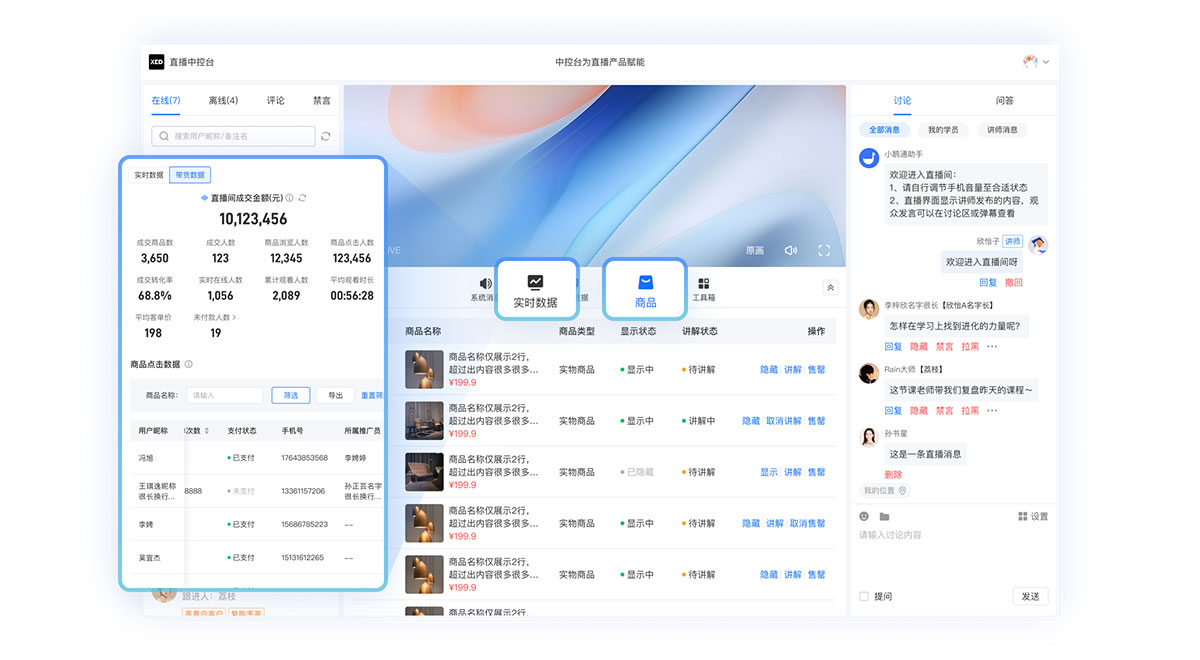Click the folder attachment icon in chat

click(x=884, y=516)
